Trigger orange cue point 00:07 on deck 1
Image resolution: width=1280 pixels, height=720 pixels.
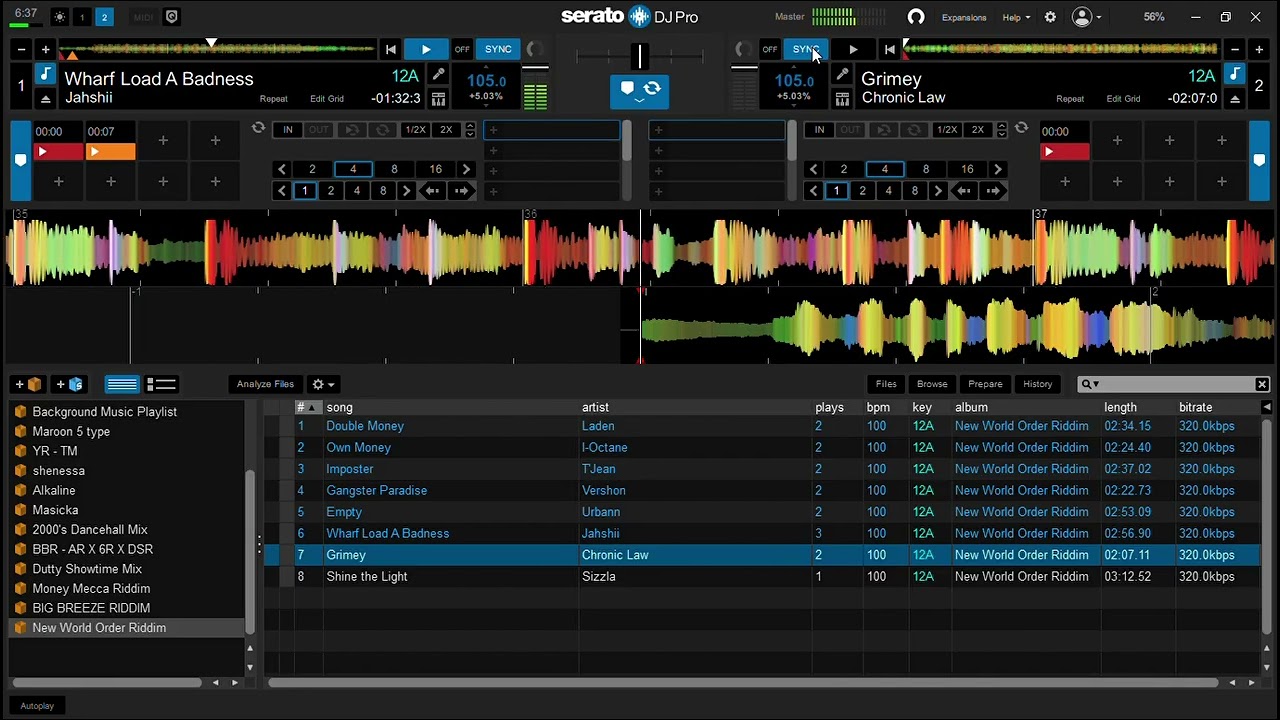point(110,152)
